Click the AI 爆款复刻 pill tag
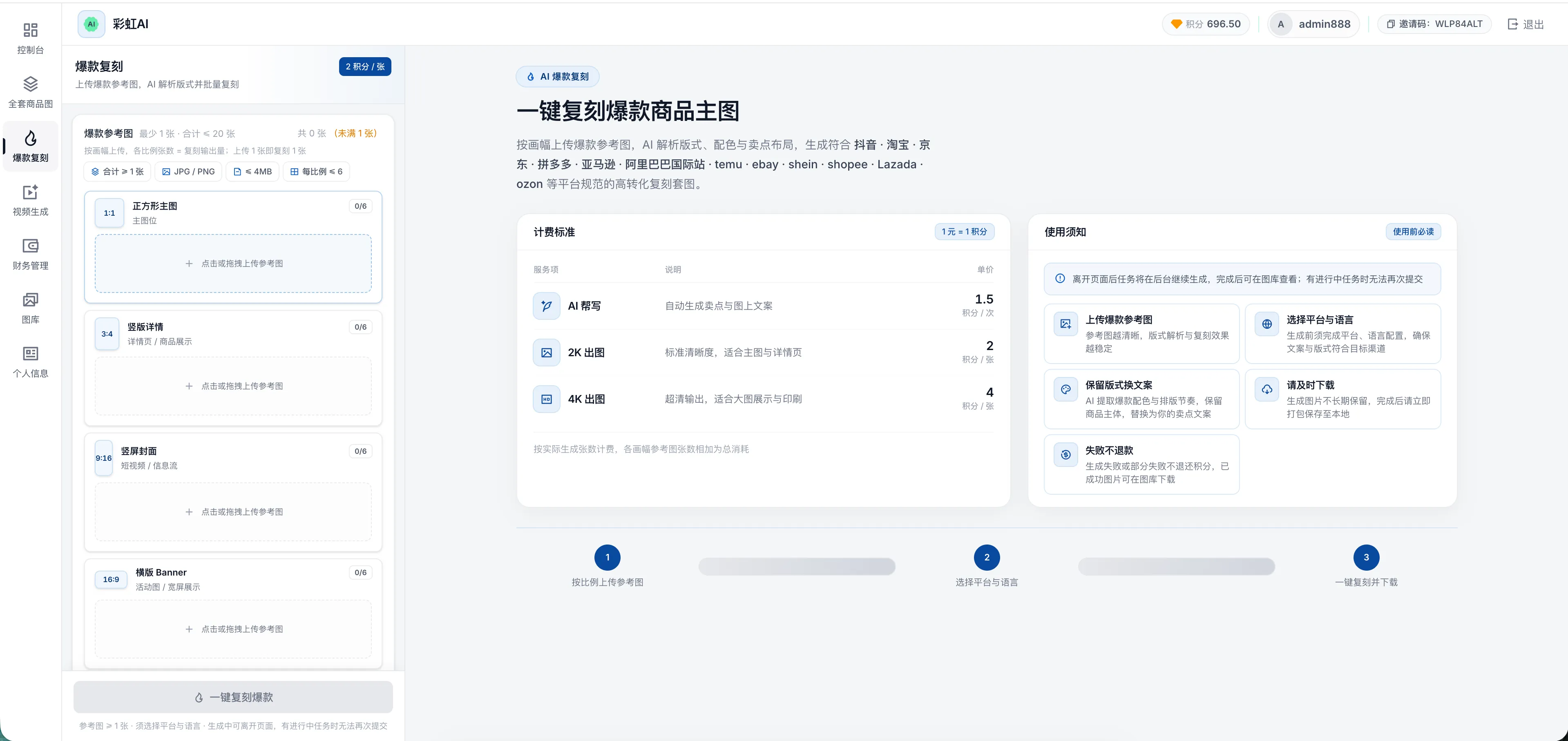The height and width of the screenshot is (741, 1568). (x=558, y=77)
